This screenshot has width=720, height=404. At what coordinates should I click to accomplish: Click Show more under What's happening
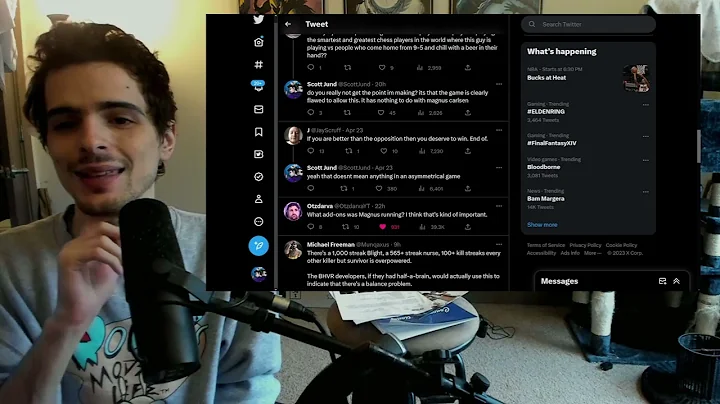(x=542, y=225)
